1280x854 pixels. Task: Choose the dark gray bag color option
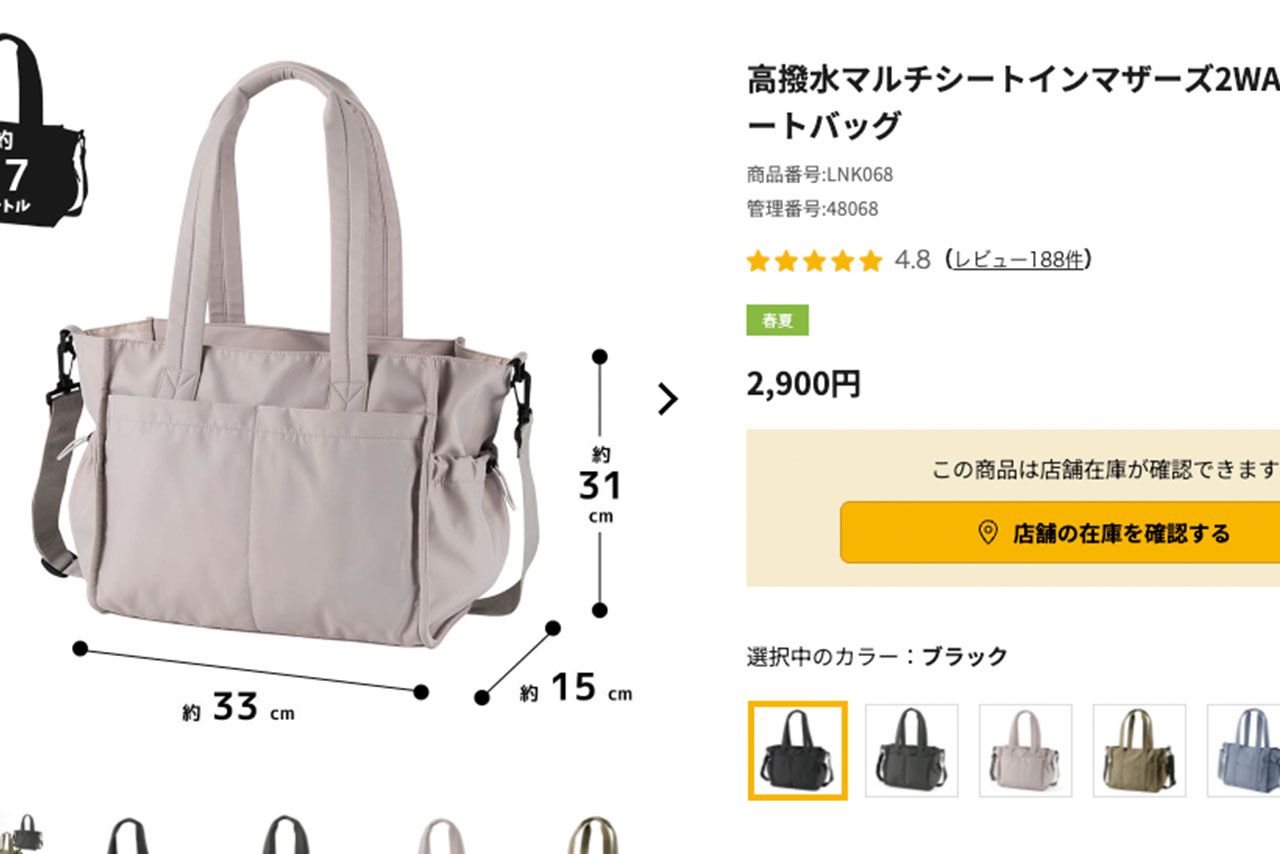click(911, 751)
